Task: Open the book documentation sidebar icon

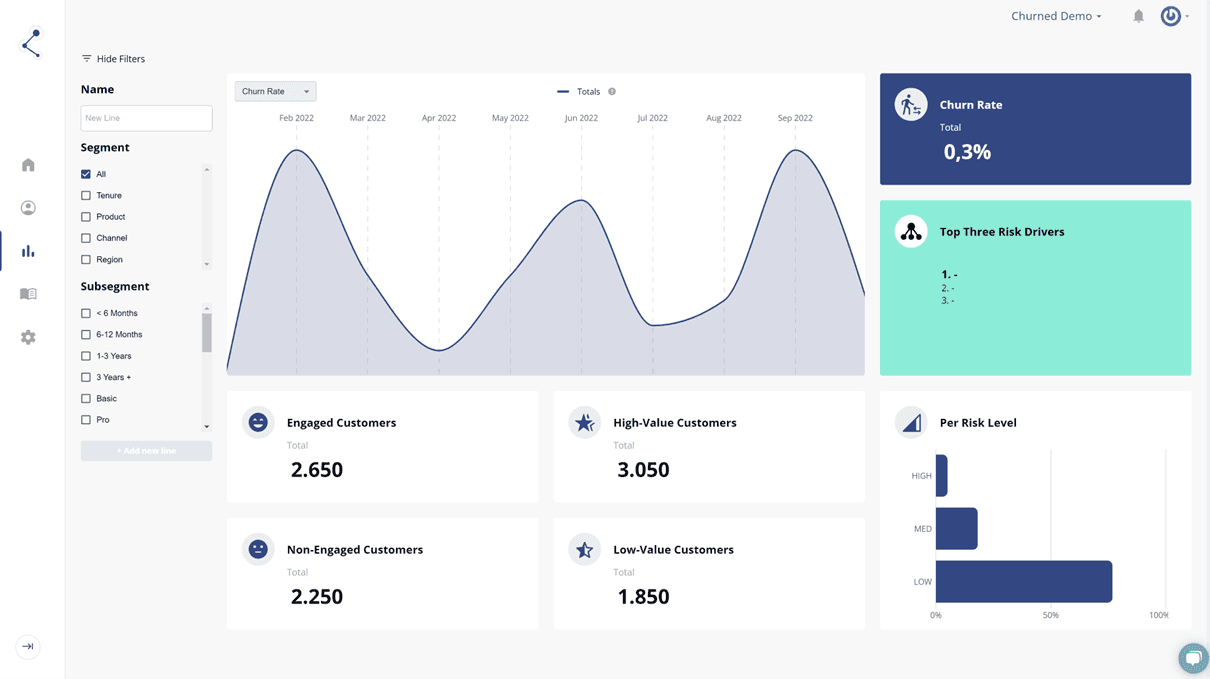Action: coord(28,294)
